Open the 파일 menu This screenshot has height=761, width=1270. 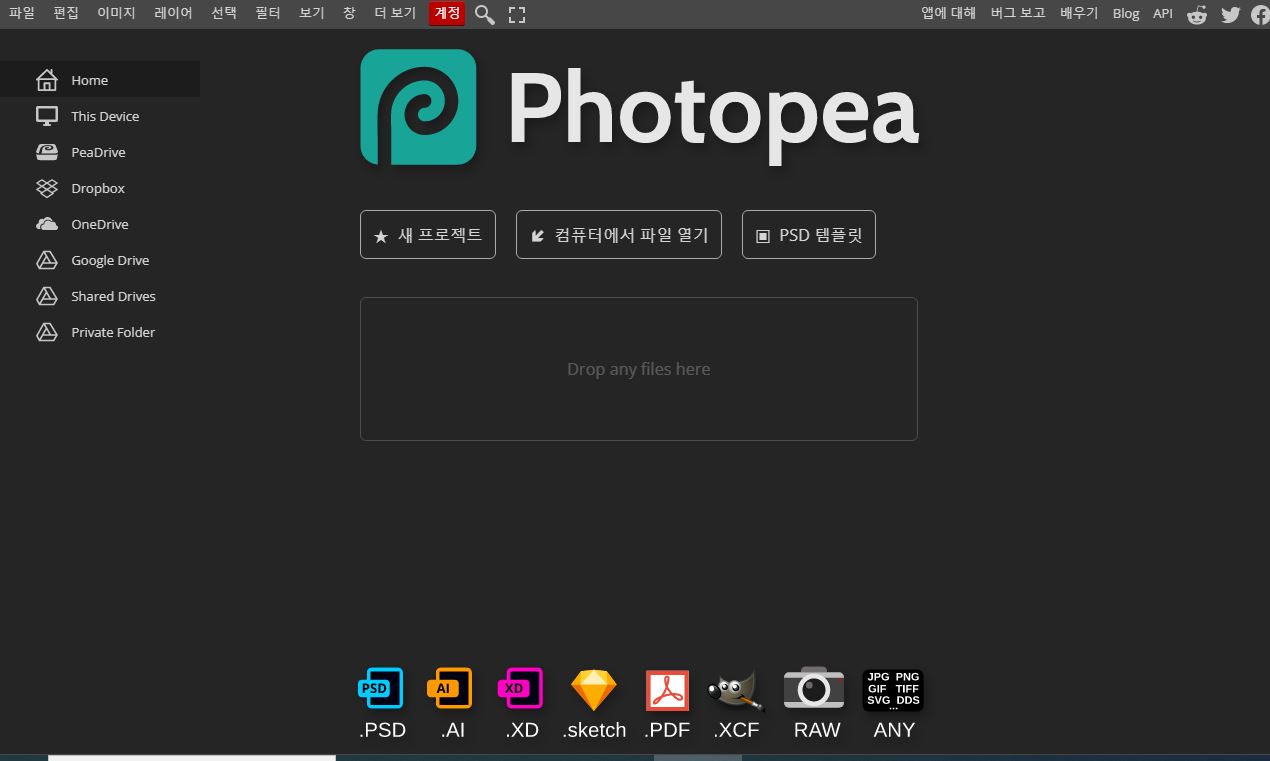[22, 14]
